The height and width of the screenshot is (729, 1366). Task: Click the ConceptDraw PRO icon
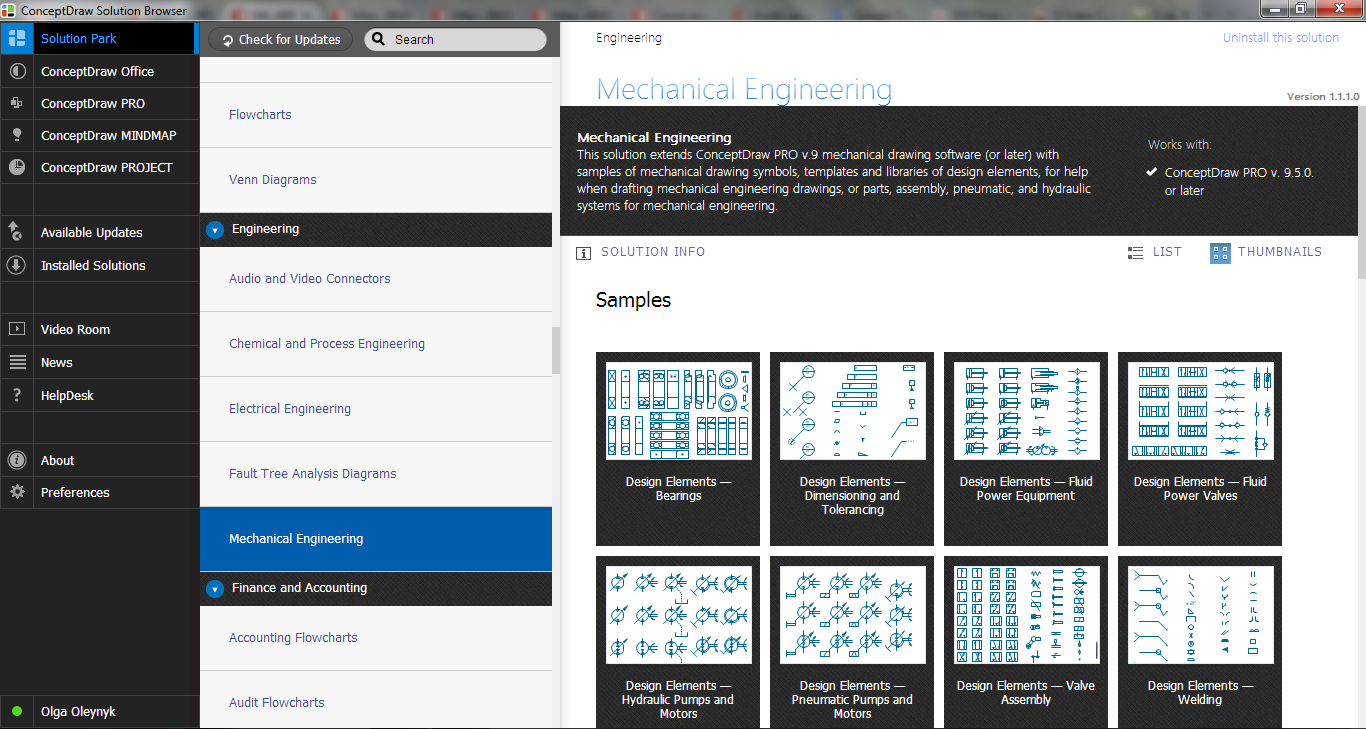tap(17, 103)
